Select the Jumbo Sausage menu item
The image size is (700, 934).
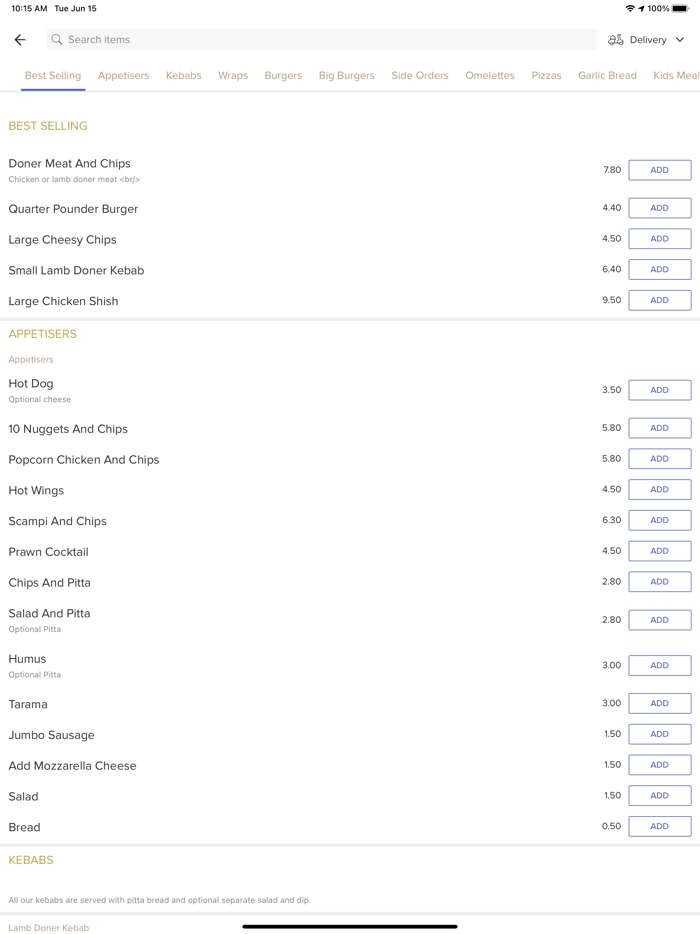click(51, 735)
